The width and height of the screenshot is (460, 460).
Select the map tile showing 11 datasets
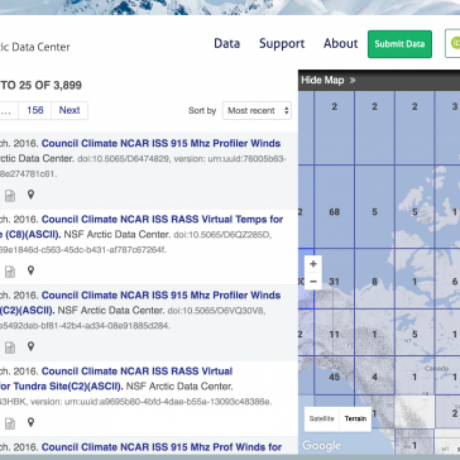click(334, 333)
